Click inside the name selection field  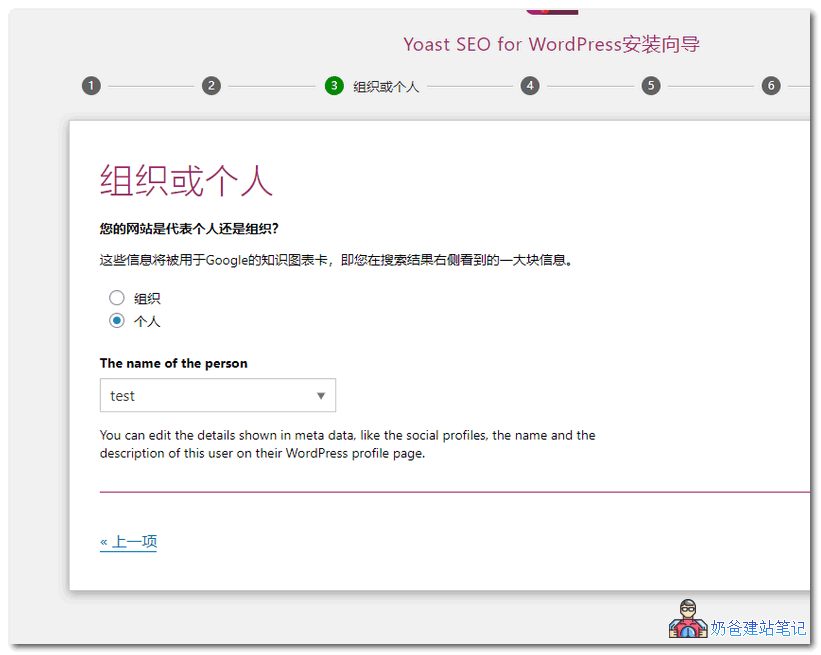[x=200, y=395]
